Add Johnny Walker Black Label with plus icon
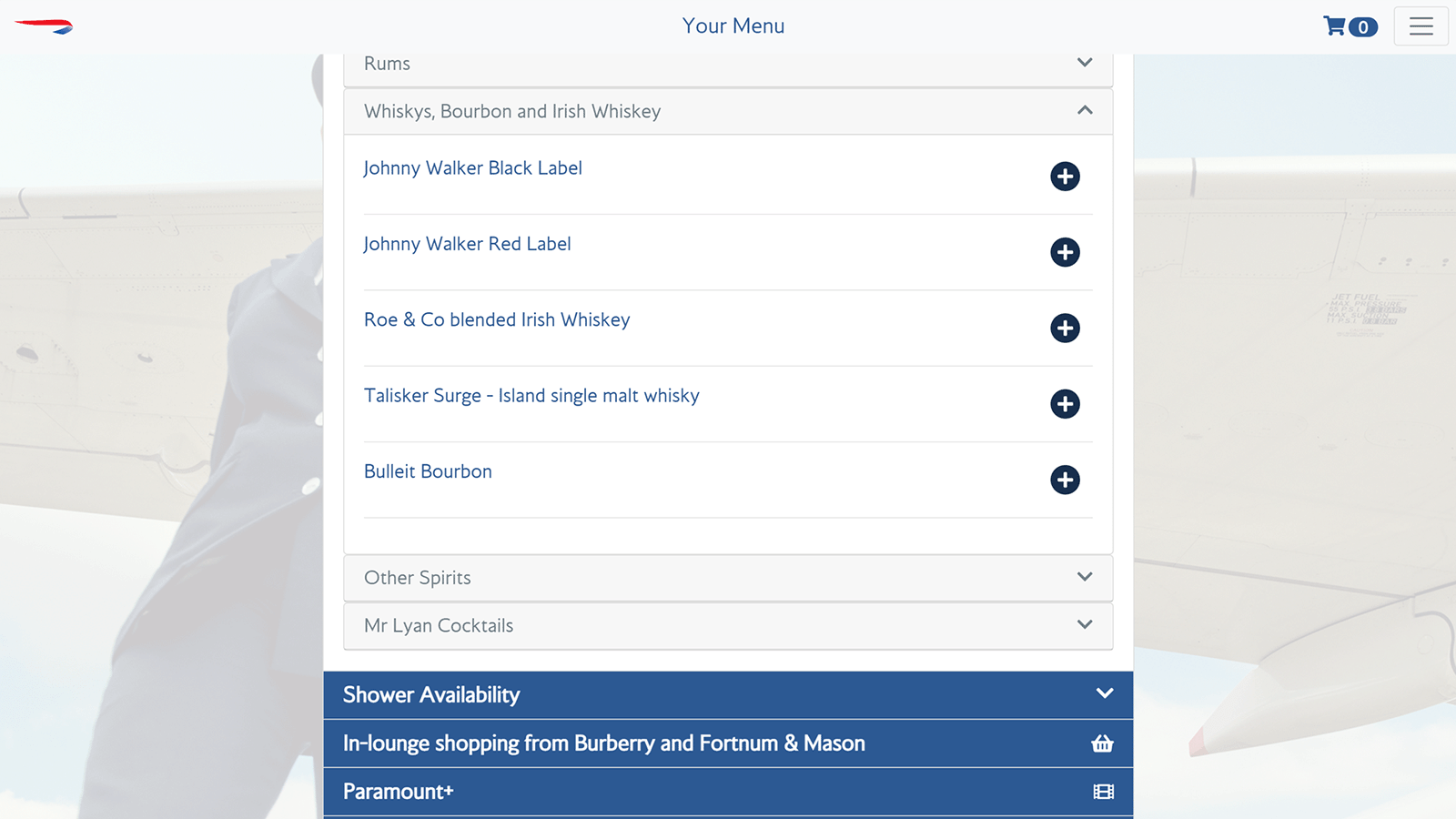The width and height of the screenshot is (1456, 819). 1065,177
